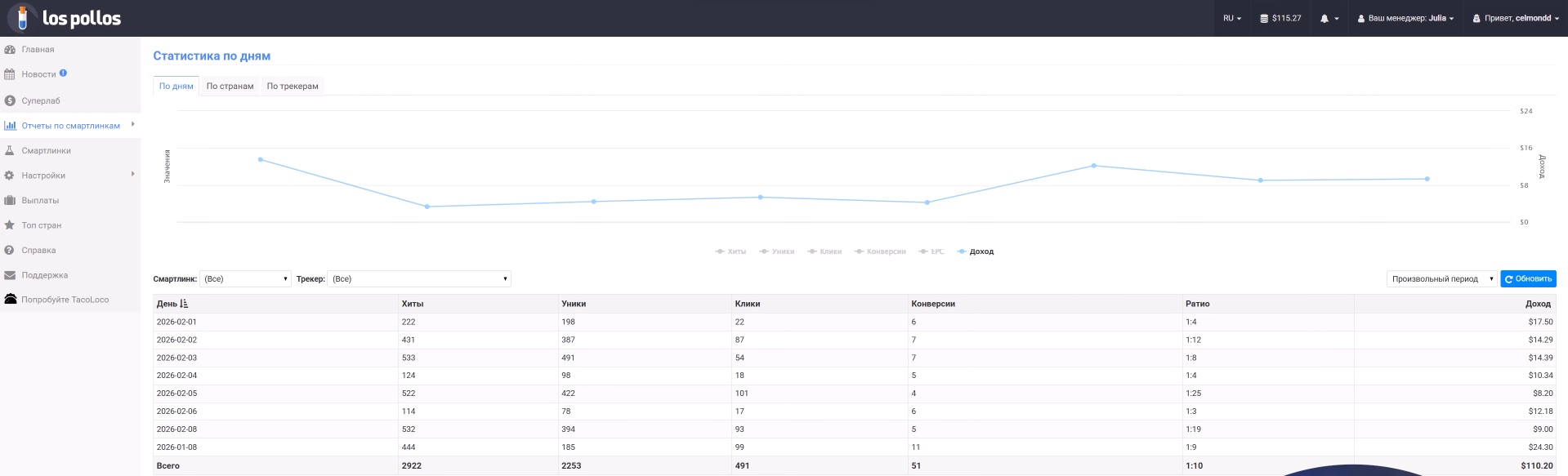Expand Отчеты по смартлинкам submenu arrow
Image resolution: width=1568 pixels, height=476 pixels.
tap(132, 124)
